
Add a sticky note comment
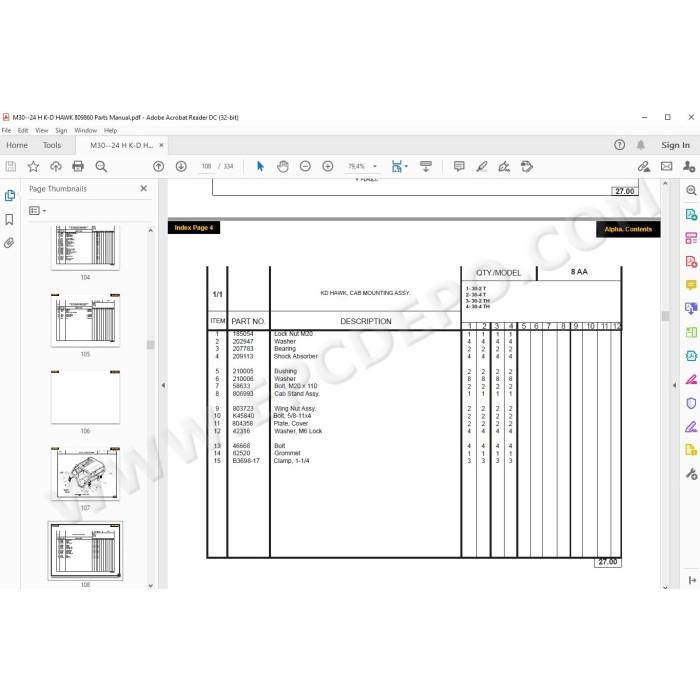(459, 167)
